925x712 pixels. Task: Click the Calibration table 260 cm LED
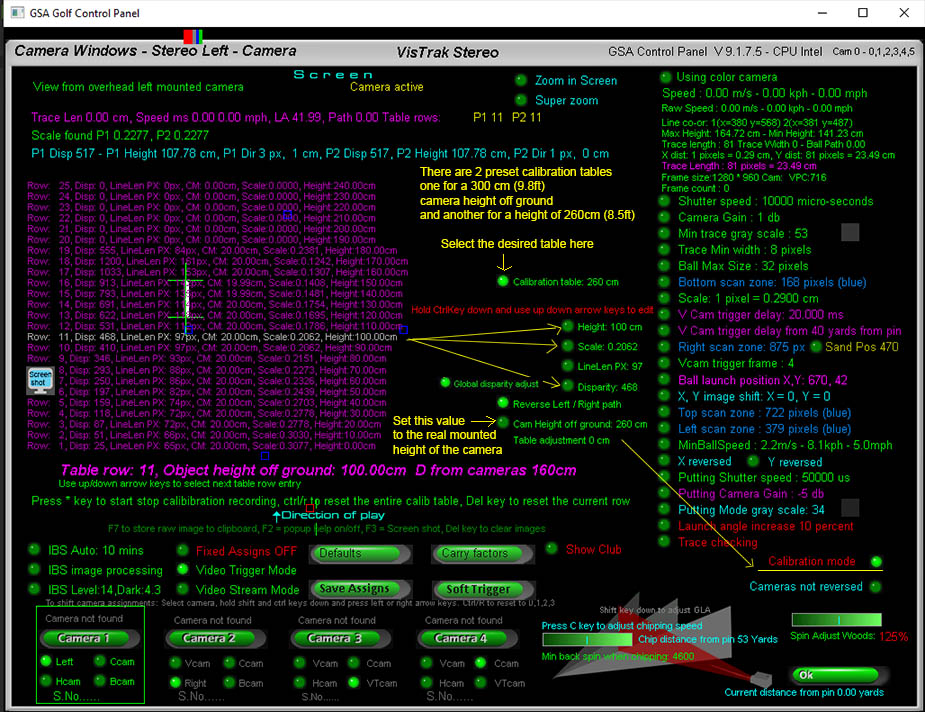pos(502,282)
